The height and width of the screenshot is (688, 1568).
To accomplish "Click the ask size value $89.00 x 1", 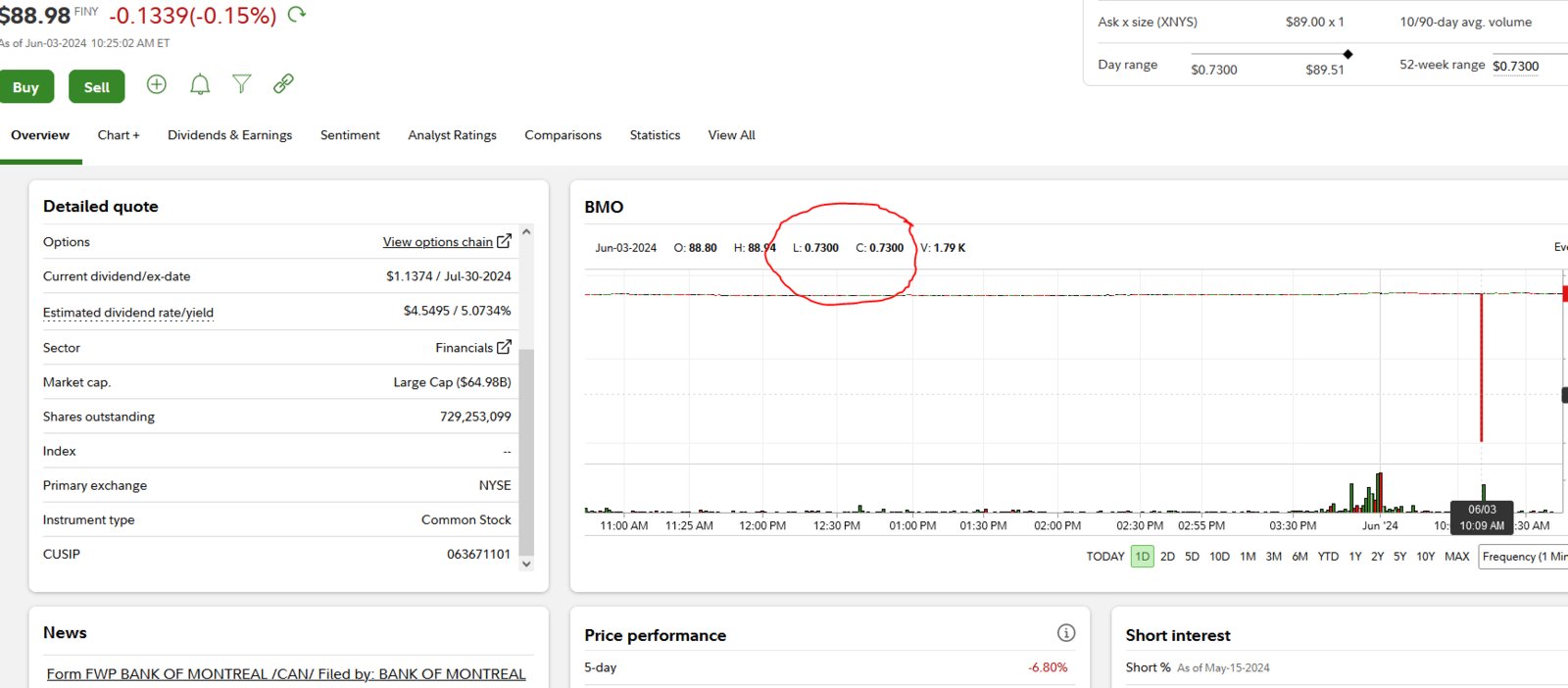I will (1315, 22).
